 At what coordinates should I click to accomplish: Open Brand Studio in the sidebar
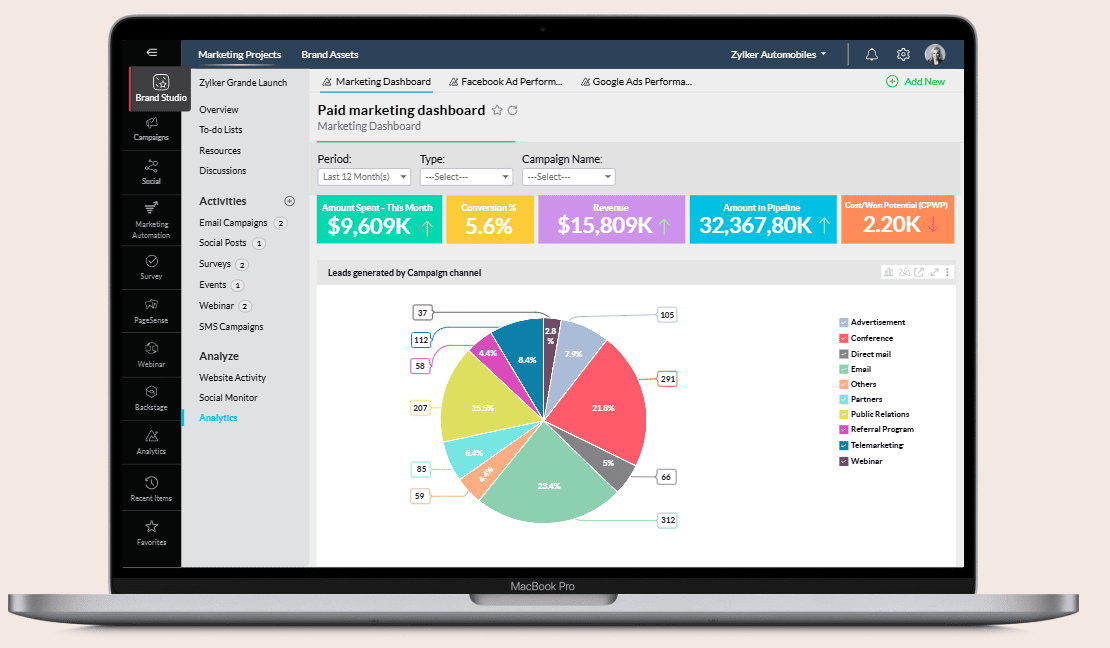click(161, 89)
